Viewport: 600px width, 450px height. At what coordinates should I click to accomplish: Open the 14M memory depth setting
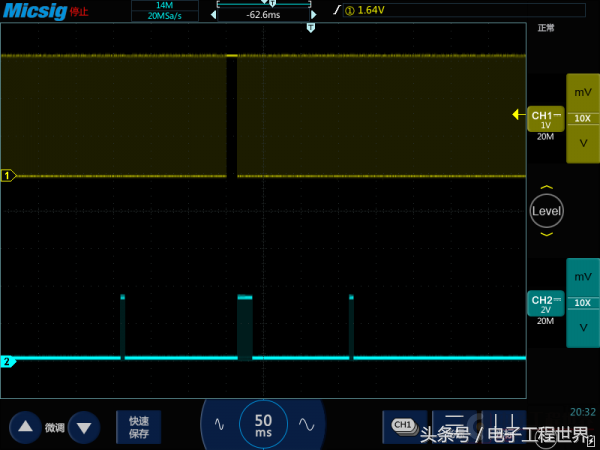click(x=165, y=5)
